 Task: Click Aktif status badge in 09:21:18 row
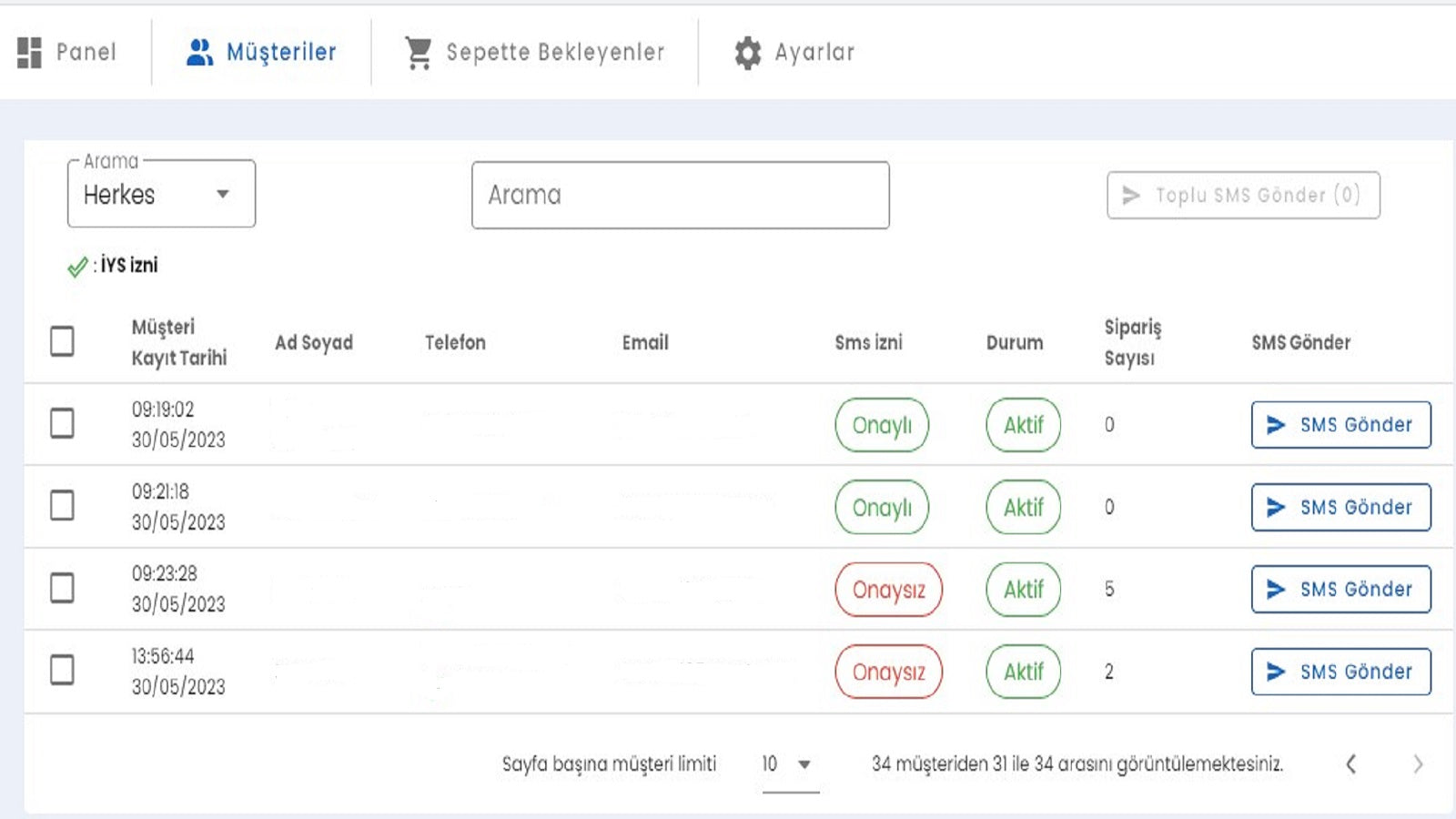pyautogui.click(x=1023, y=507)
